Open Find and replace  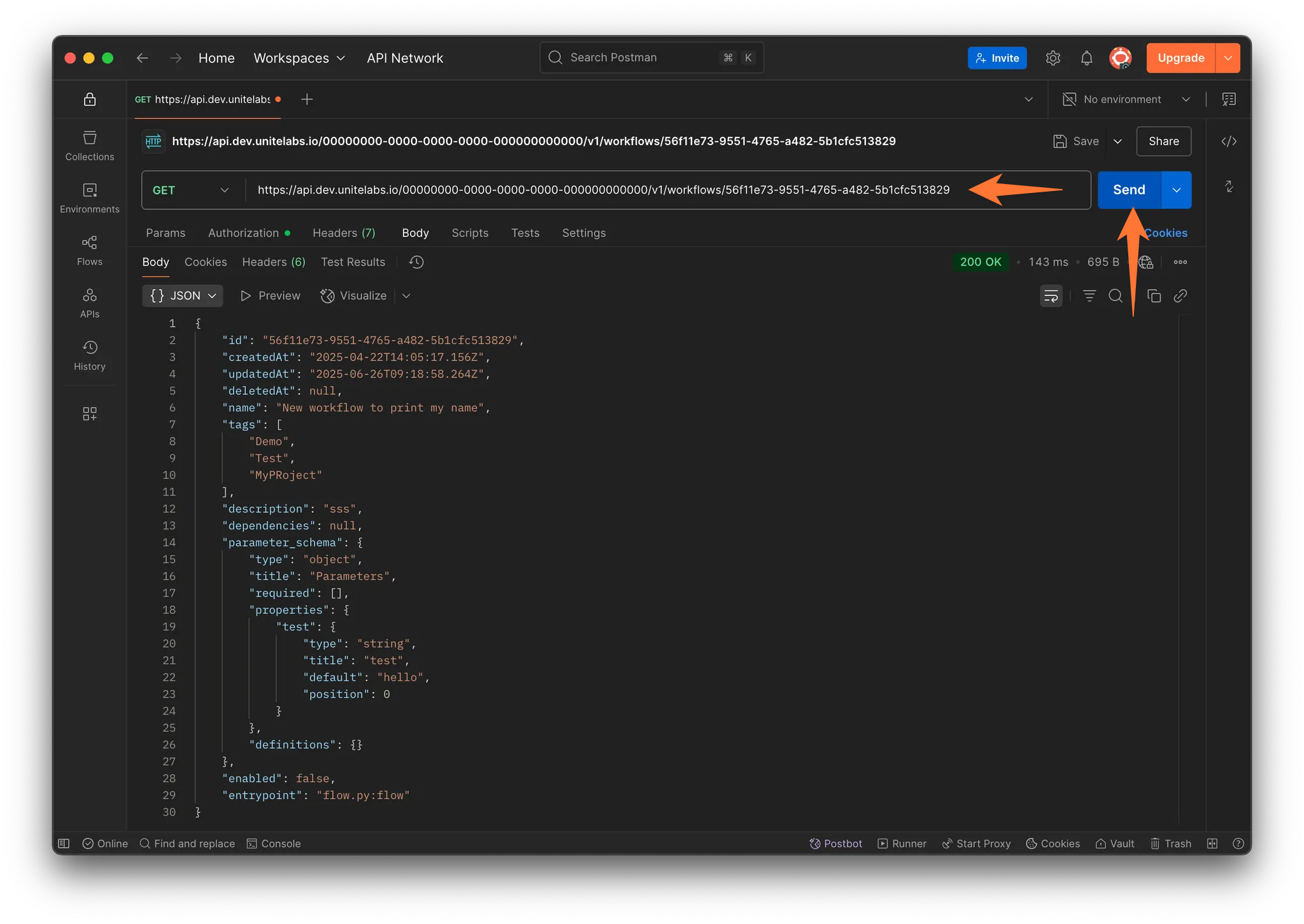point(187,844)
